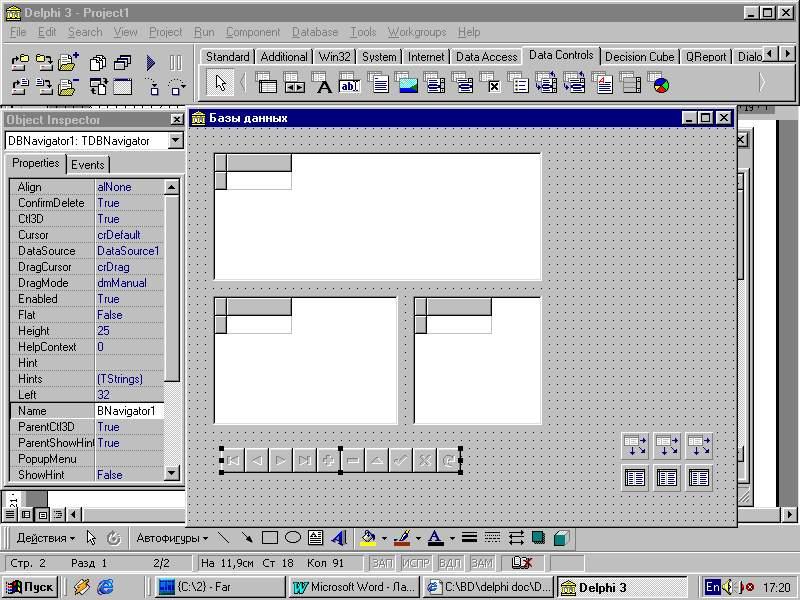Open the Автофигуры shapes menu
The height and width of the screenshot is (600, 800).
click(172, 538)
